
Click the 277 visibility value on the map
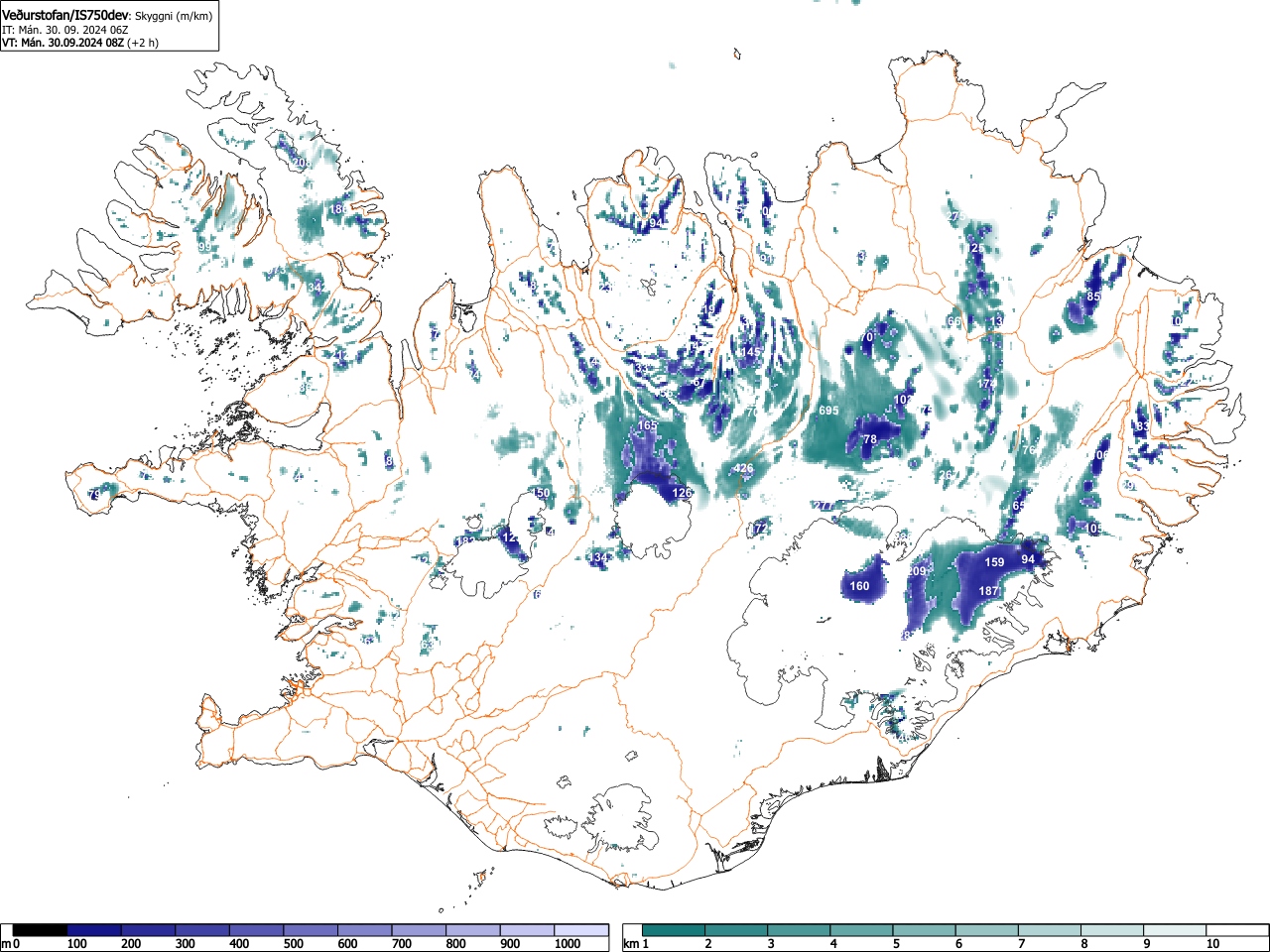(x=825, y=506)
